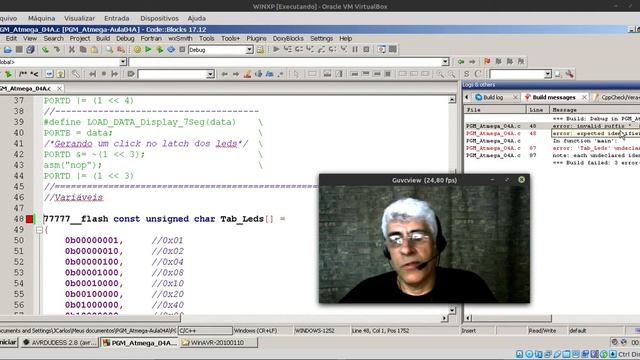
Task: Click the Abort build icon
Action: coord(182,50)
